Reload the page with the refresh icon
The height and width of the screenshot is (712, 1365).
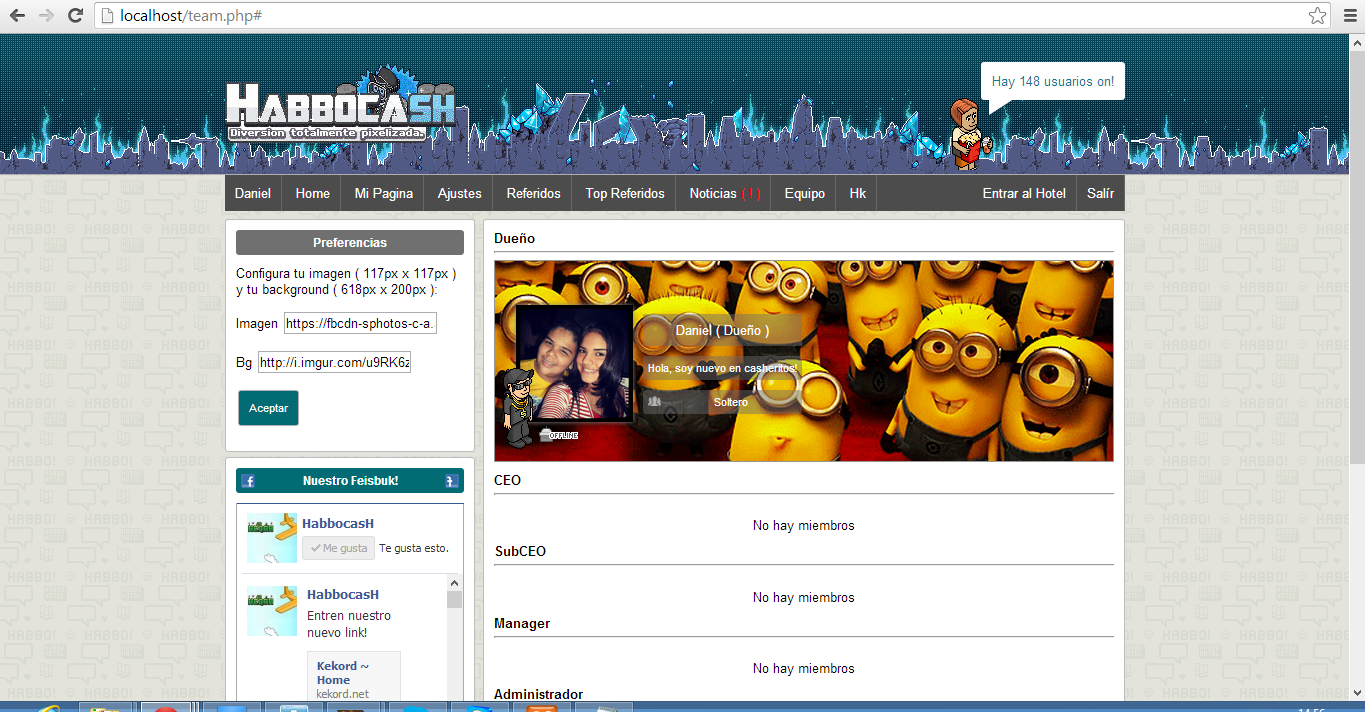[75, 16]
